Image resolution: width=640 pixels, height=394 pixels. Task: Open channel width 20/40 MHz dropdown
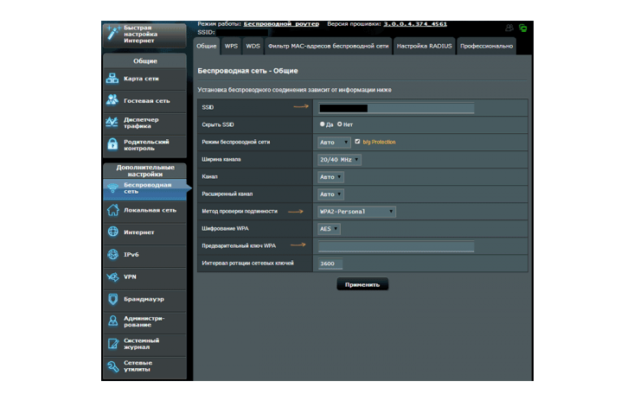(339, 160)
